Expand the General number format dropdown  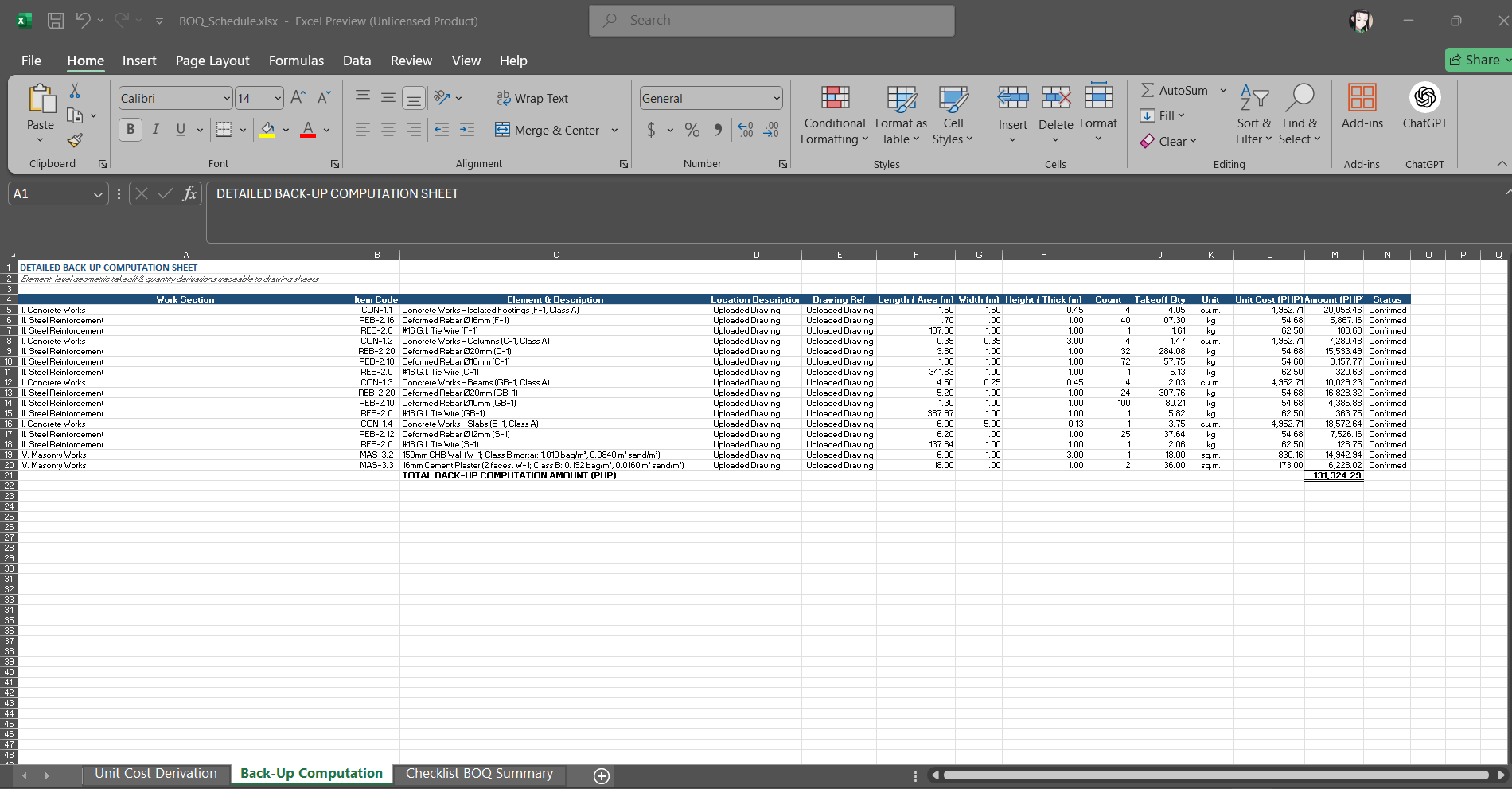(x=777, y=99)
